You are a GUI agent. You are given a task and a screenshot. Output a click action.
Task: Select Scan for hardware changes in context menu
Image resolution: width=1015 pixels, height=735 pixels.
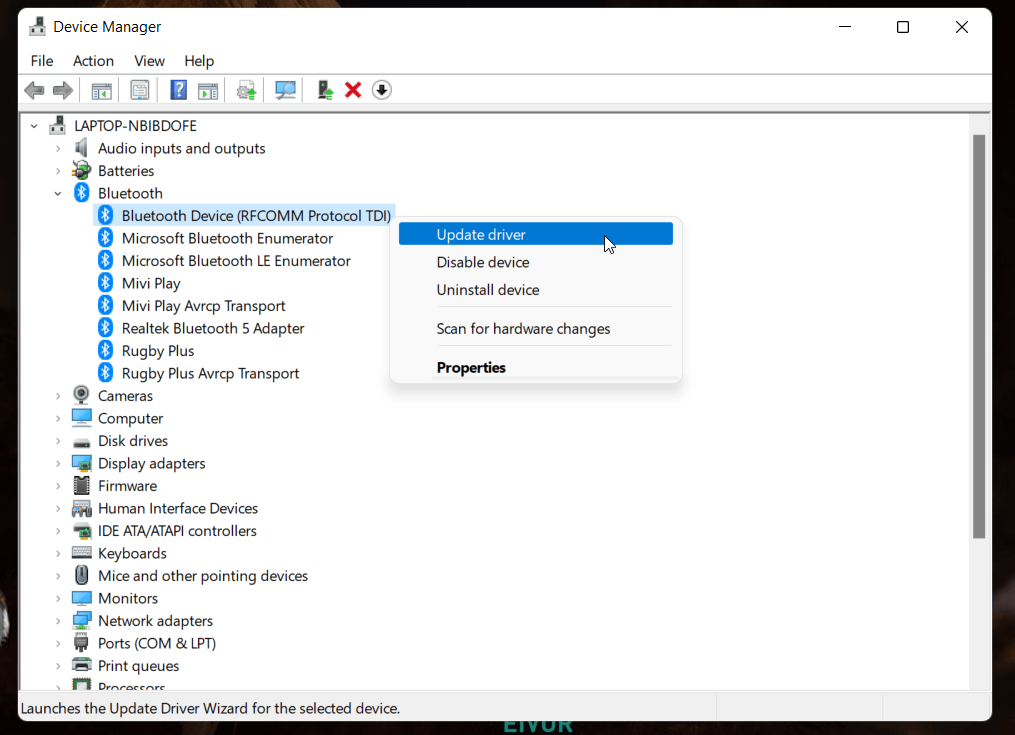tap(536, 328)
